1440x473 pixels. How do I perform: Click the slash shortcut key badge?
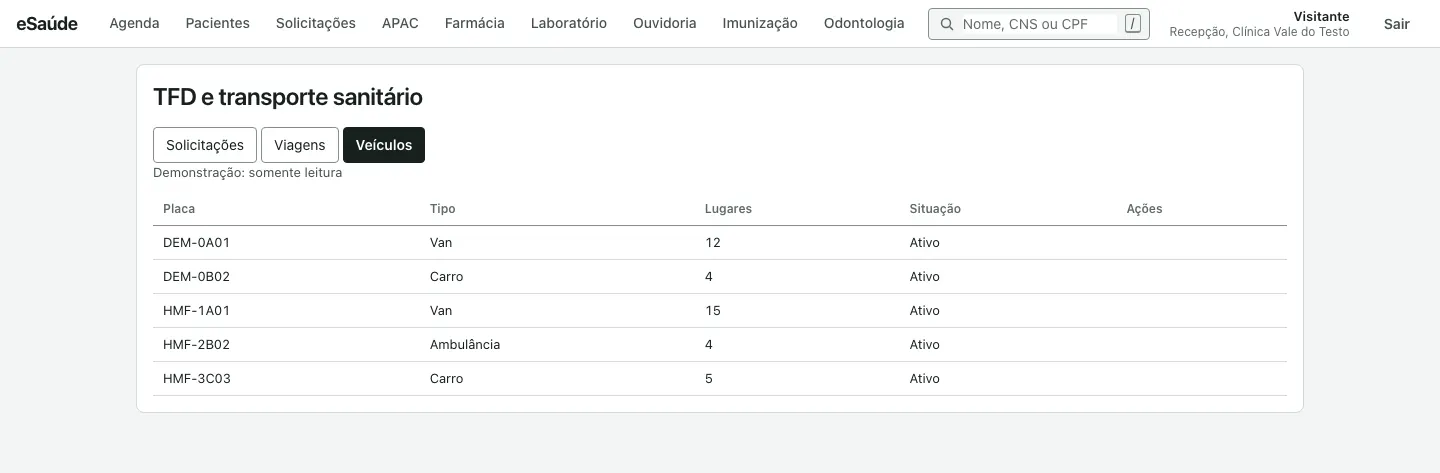1132,24
